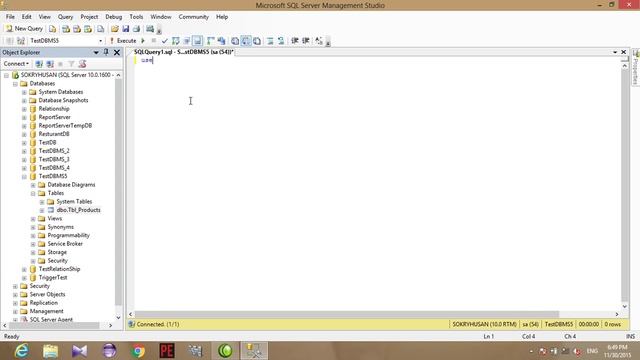
Task: Collapse the Tables folder under TestDBMS5
Action: tap(33, 193)
